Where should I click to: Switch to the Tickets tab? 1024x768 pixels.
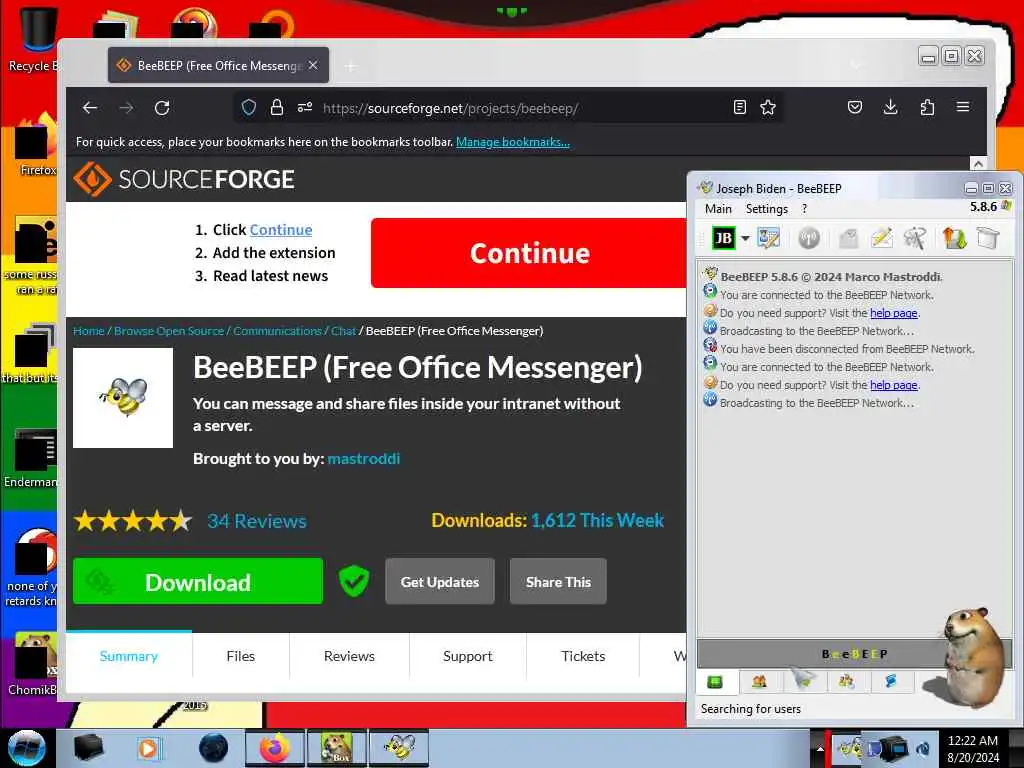tap(583, 656)
